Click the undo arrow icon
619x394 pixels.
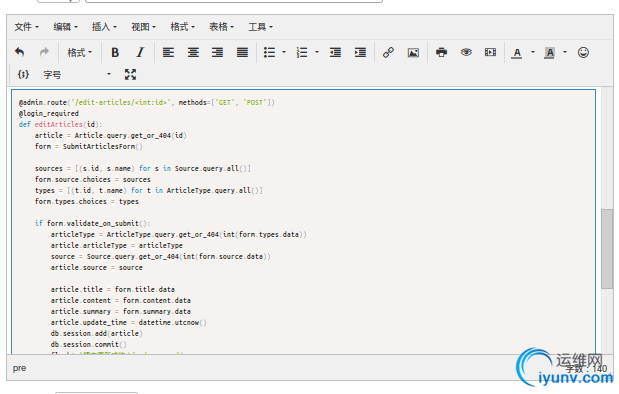(x=19, y=52)
